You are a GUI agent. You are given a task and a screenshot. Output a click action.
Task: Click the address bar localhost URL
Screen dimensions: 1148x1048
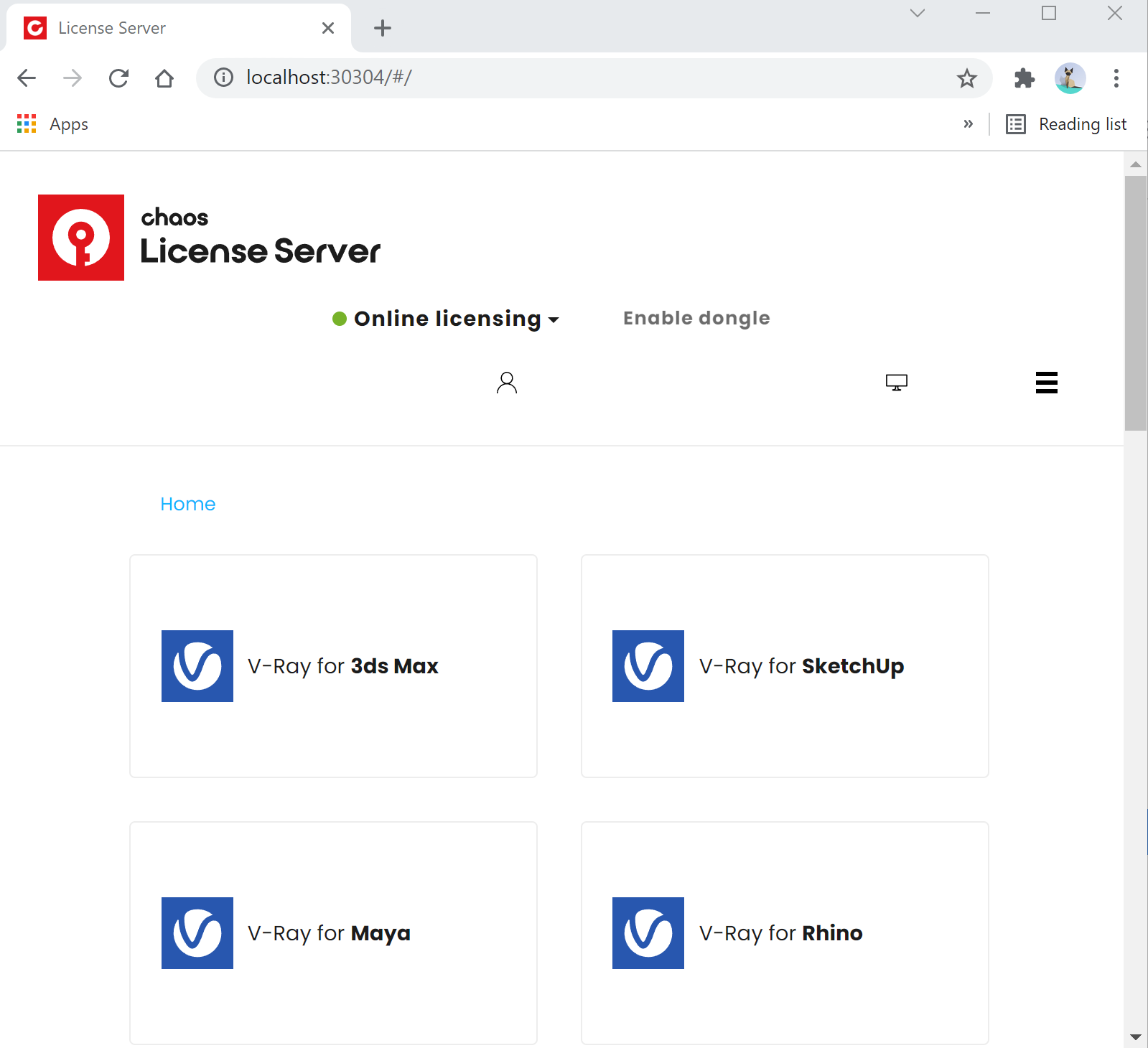click(329, 78)
